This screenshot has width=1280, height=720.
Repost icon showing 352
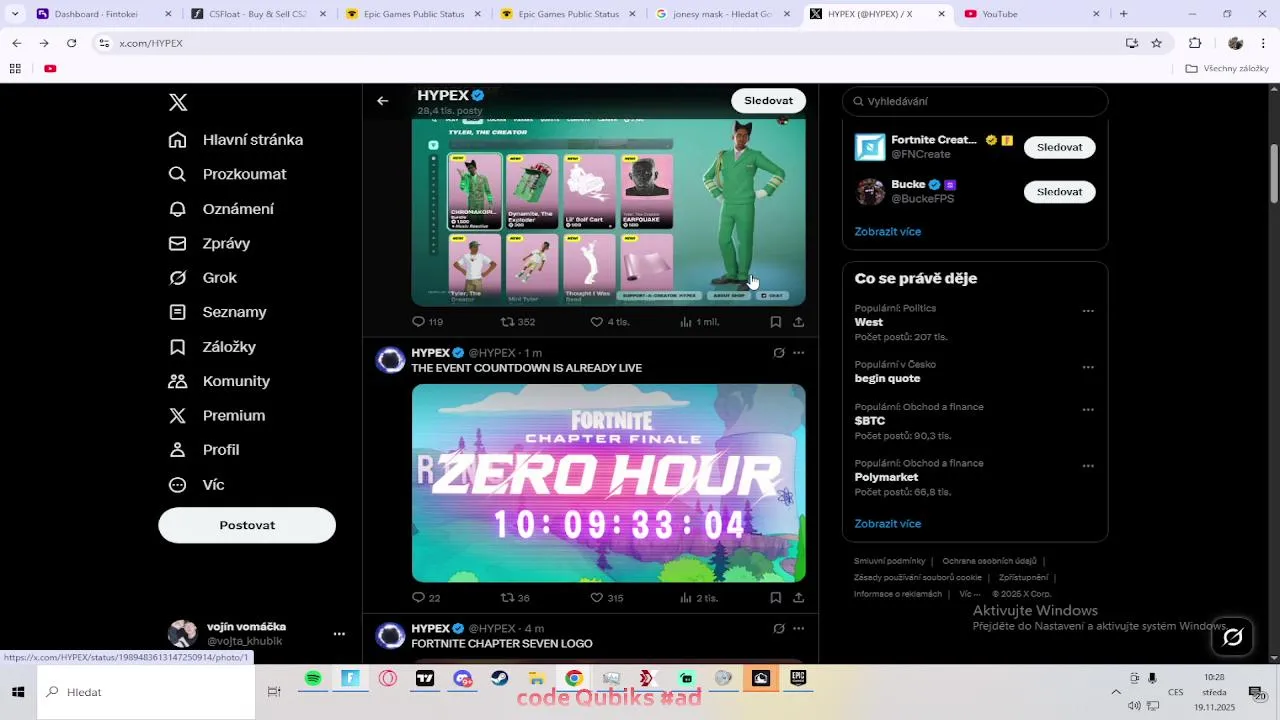click(507, 322)
